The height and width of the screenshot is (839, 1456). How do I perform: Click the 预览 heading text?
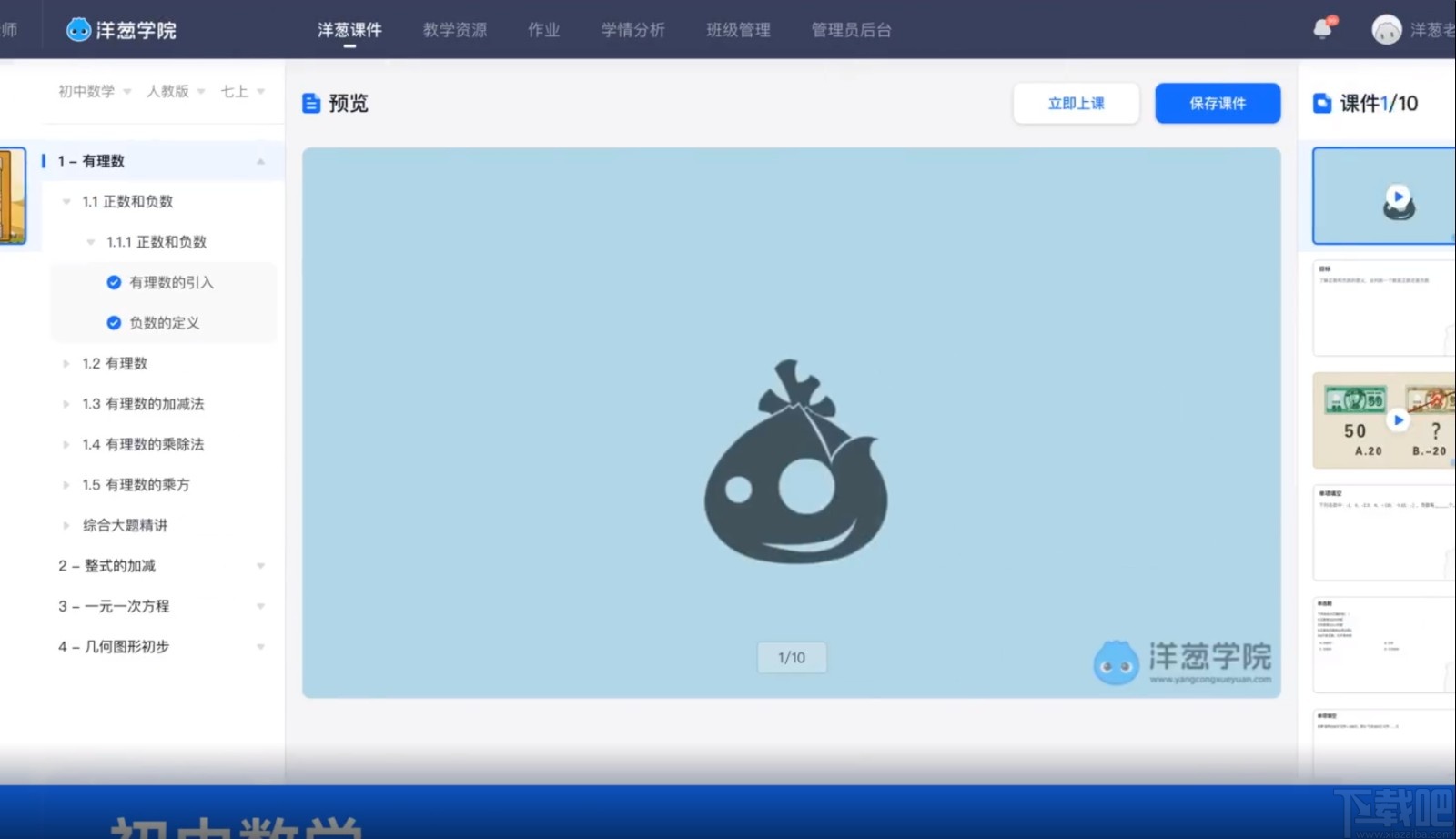pyautogui.click(x=349, y=103)
